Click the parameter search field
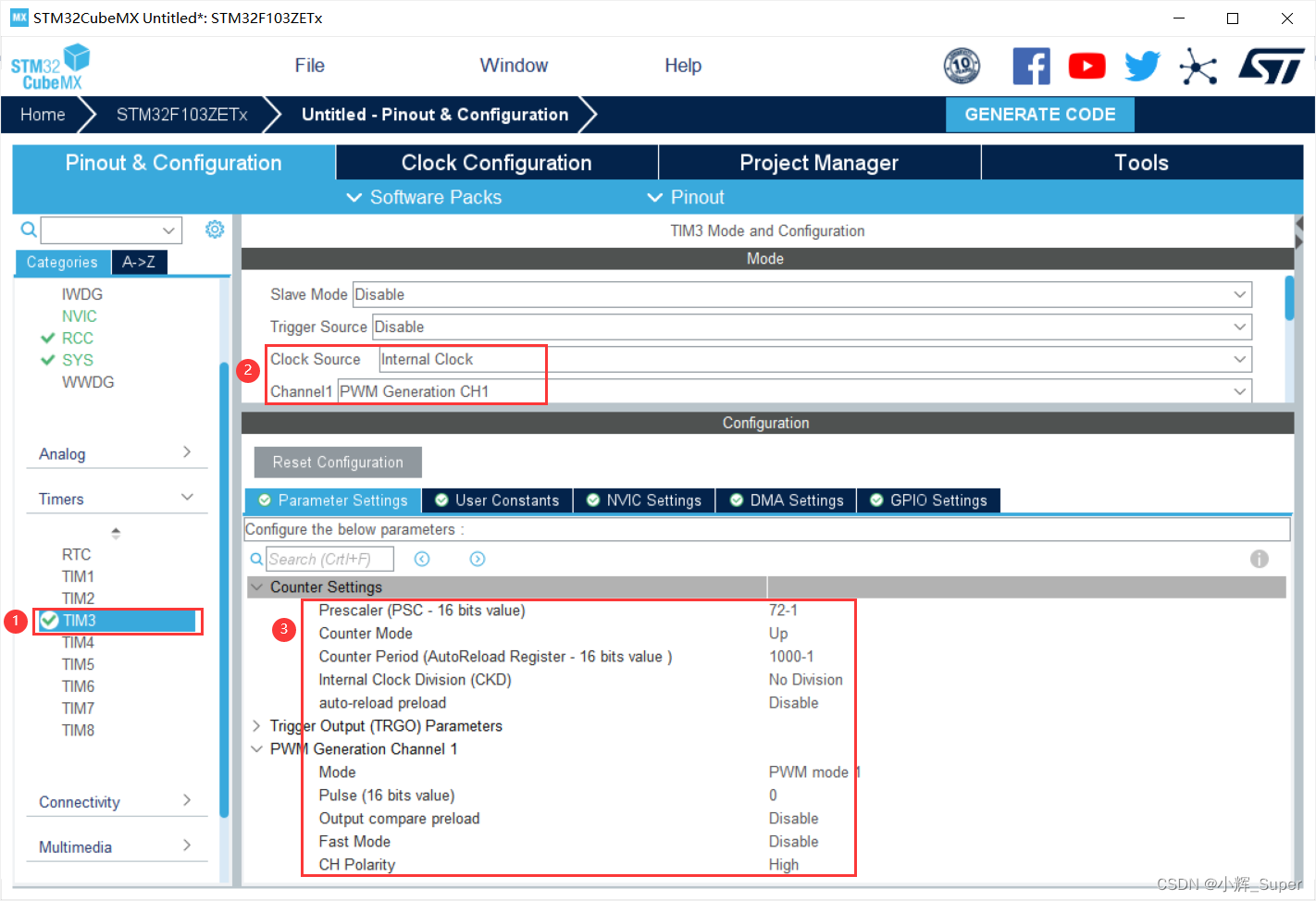1316x901 pixels. coord(330,559)
